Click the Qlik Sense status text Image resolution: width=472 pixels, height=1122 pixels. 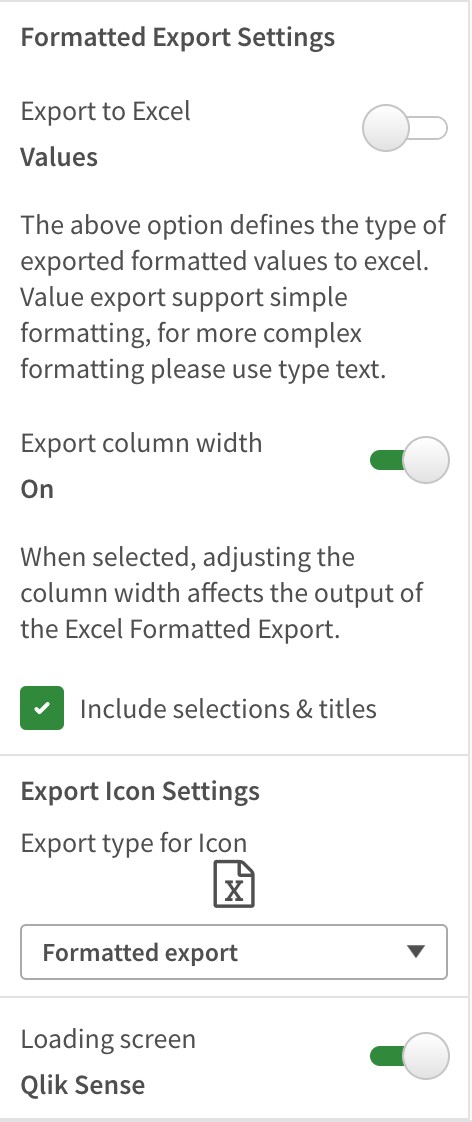(83, 1084)
